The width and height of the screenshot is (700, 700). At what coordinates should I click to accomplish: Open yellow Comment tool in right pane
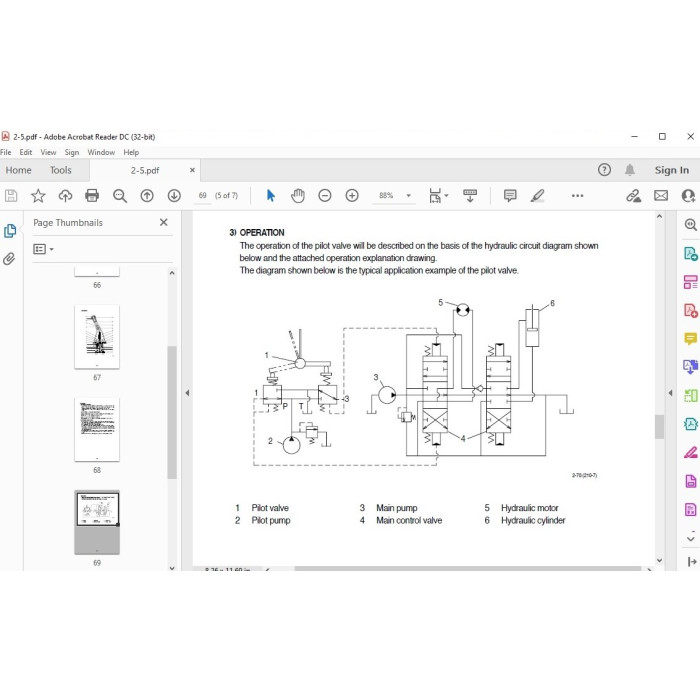coord(690,338)
